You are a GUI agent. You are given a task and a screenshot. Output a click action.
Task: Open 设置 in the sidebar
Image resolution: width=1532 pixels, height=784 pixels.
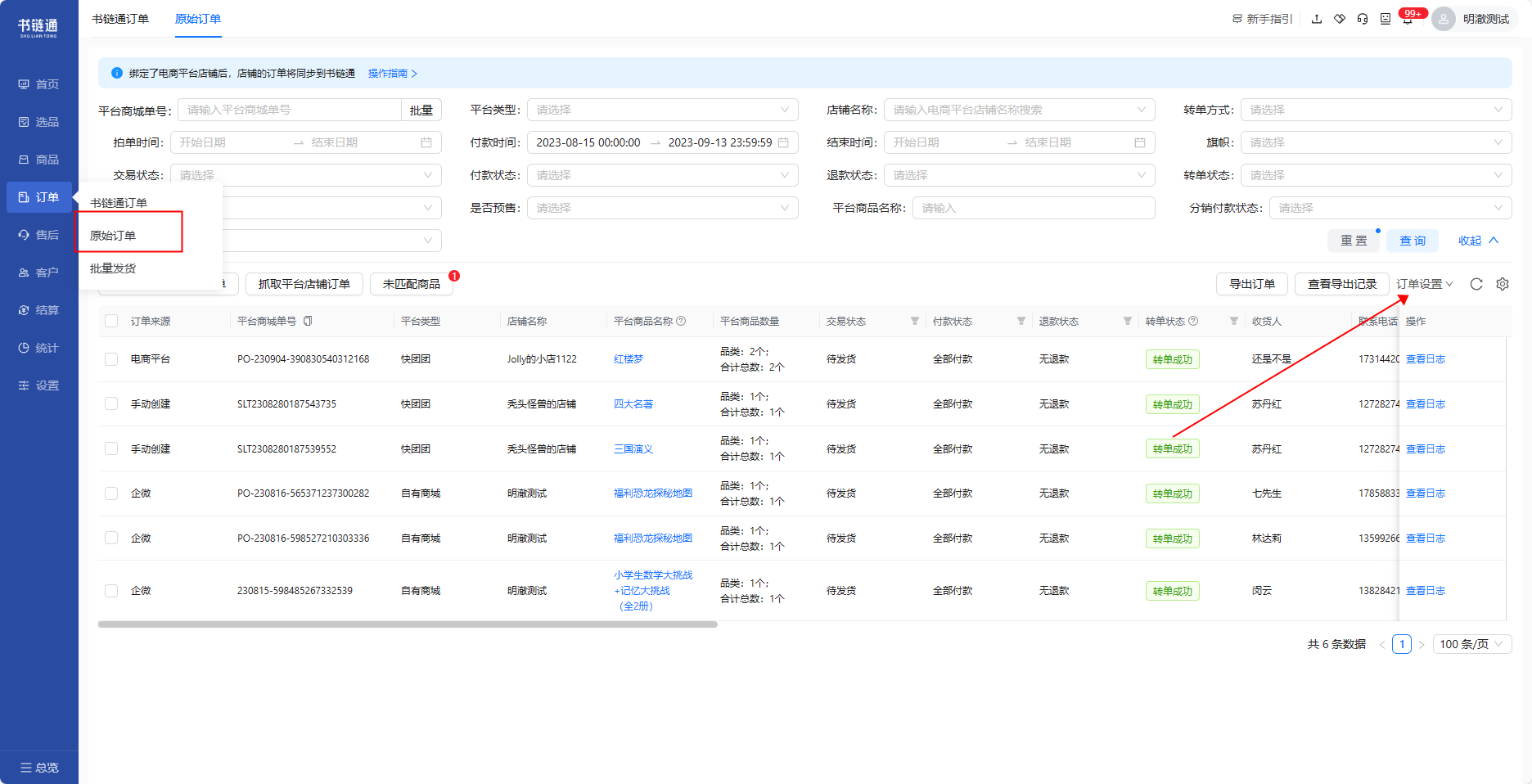39,385
